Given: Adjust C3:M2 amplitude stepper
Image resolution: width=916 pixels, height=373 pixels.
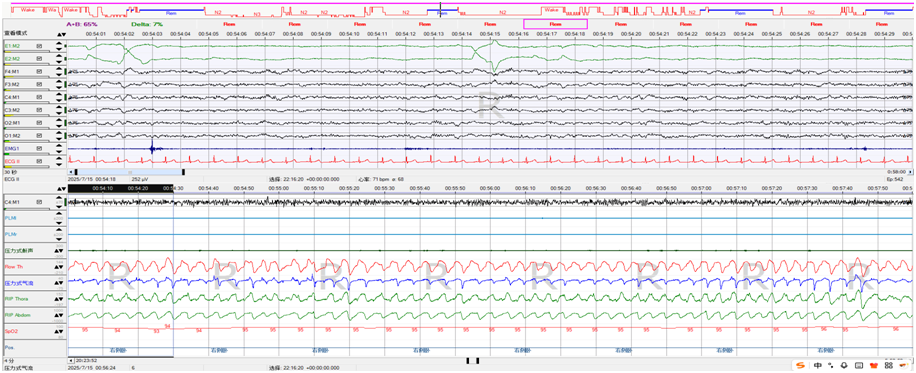Looking at the screenshot, I should pyautogui.click(x=60, y=110).
